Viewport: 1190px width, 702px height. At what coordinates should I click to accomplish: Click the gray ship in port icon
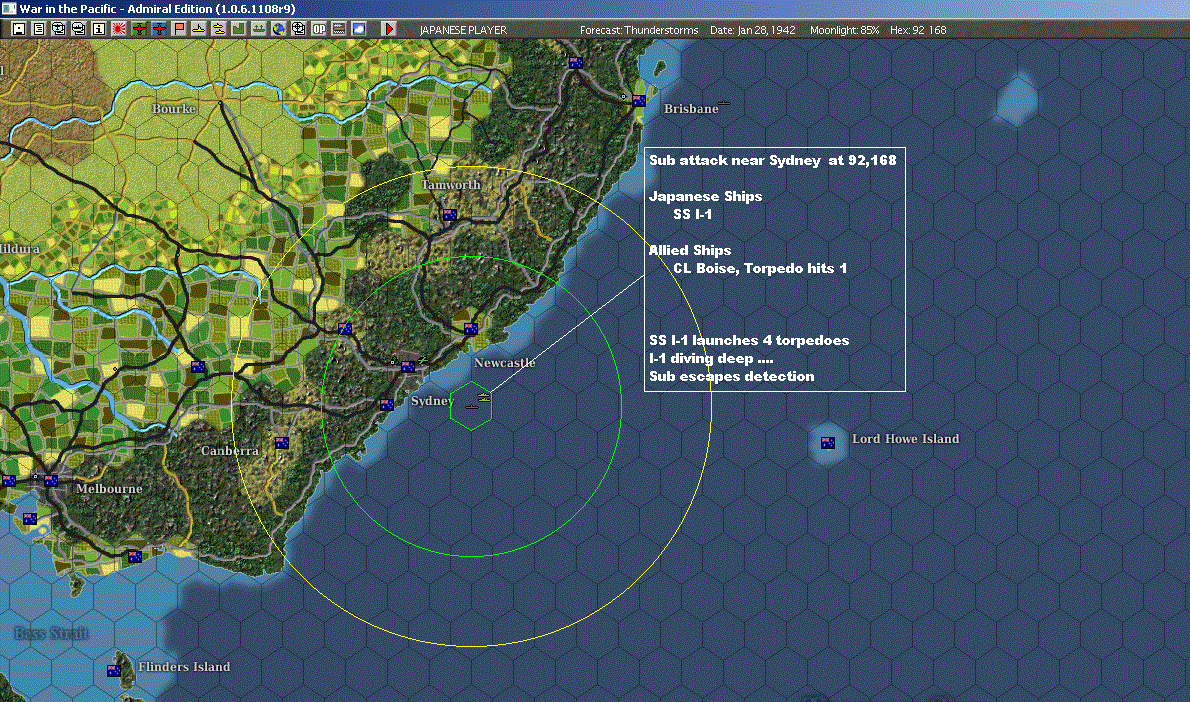click(259, 29)
